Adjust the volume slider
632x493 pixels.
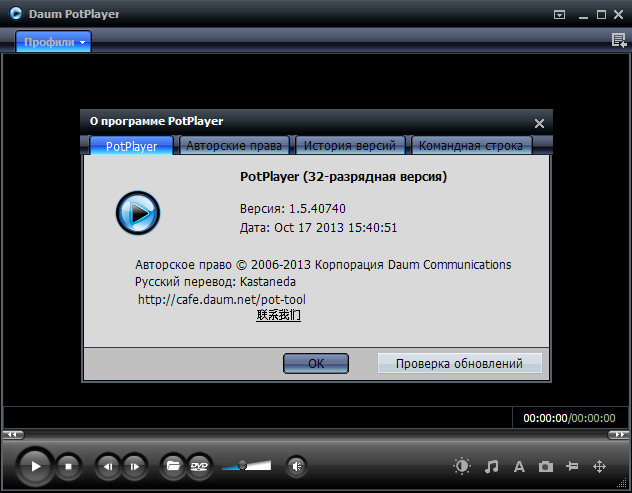tap(247, 466)
